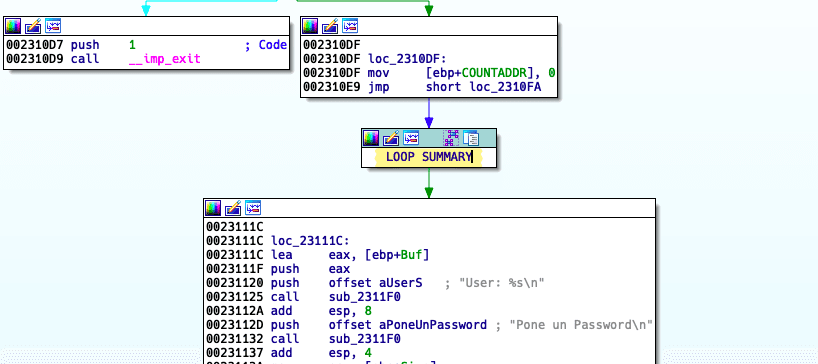The width and height of the screenshot is (818, 364).
Task: Click graph flow icon on the loc_2310DF node
Action: pyautogui.click(x=350, y=26)
